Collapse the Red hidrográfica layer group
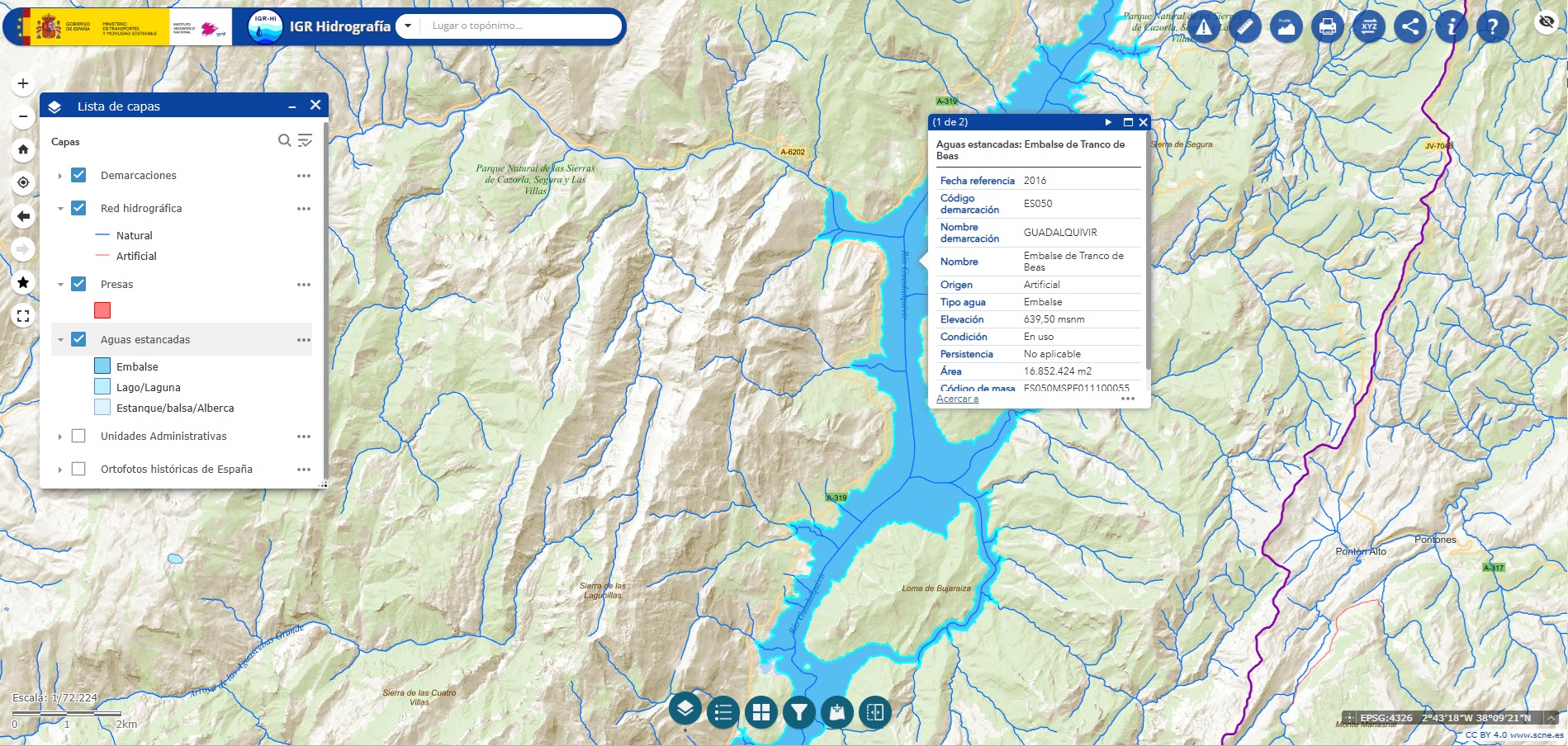The width and height of the screenshot is (1568, 746). tap(60, 209)
